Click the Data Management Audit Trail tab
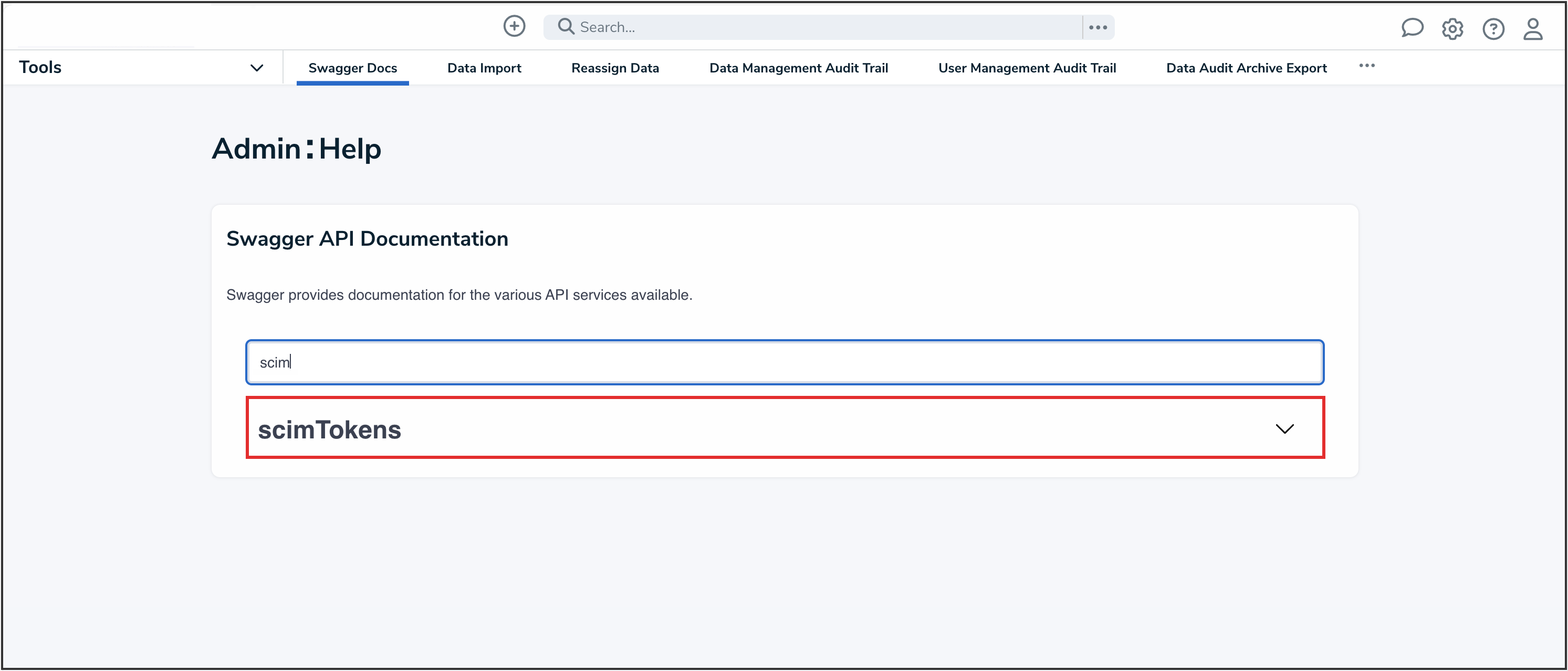 (x=799, y=68)
